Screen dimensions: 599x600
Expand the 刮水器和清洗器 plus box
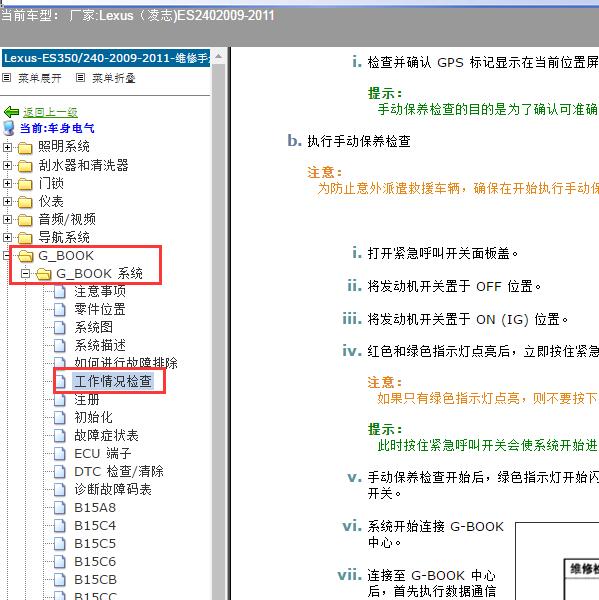click(x=7, y=165)
